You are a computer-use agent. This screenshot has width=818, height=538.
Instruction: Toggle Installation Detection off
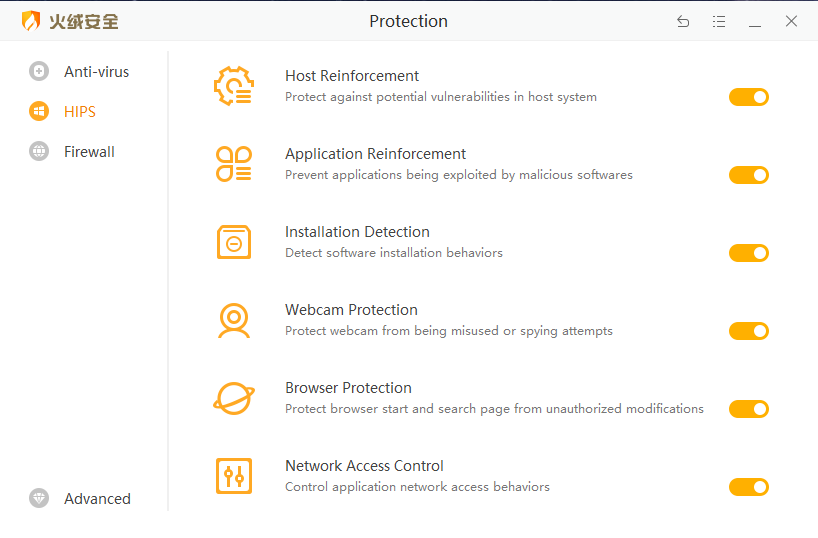click(x=748, y=253)
